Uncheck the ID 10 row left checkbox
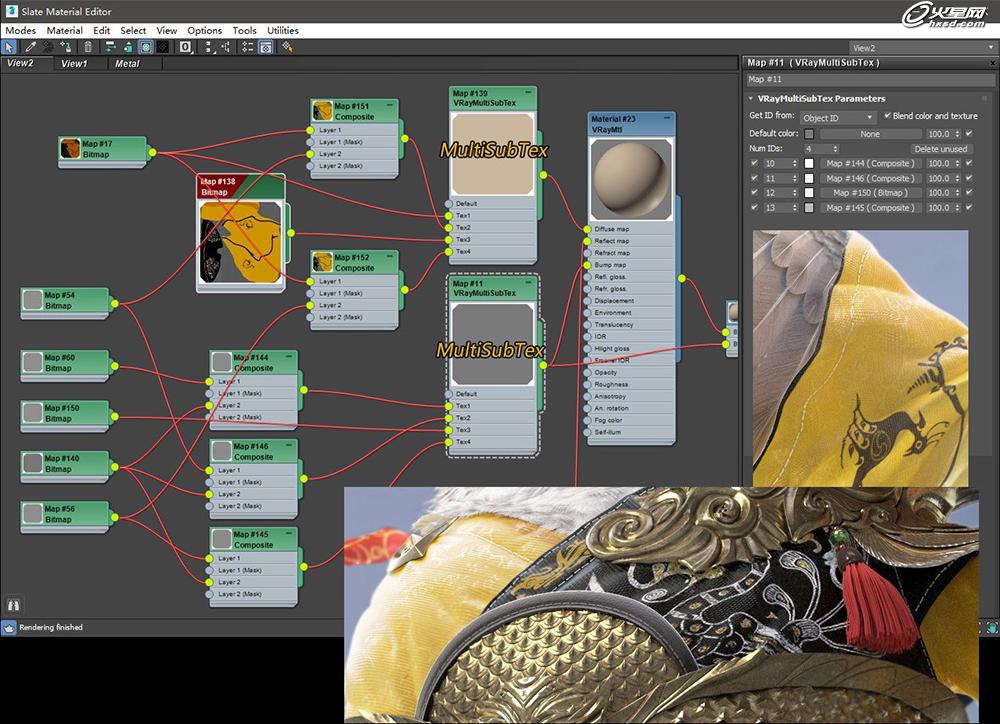Image resolution: width=1000 pixels, height=724 pixels. (x=754, y=163)
